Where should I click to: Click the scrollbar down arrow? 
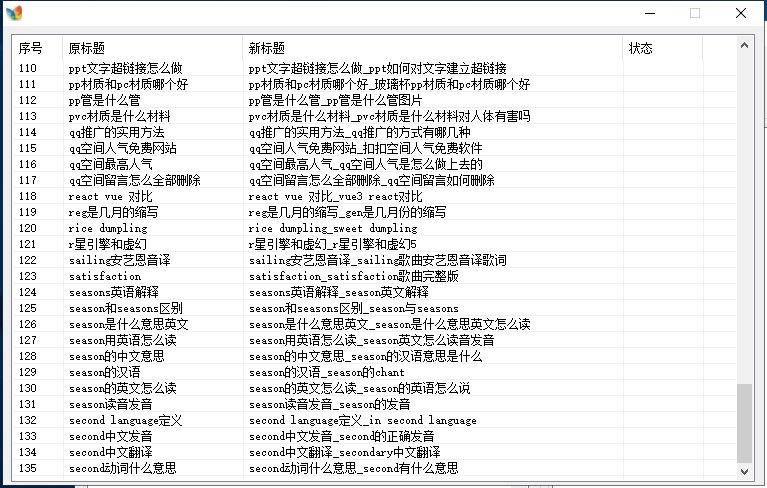(x=744, y=472)
